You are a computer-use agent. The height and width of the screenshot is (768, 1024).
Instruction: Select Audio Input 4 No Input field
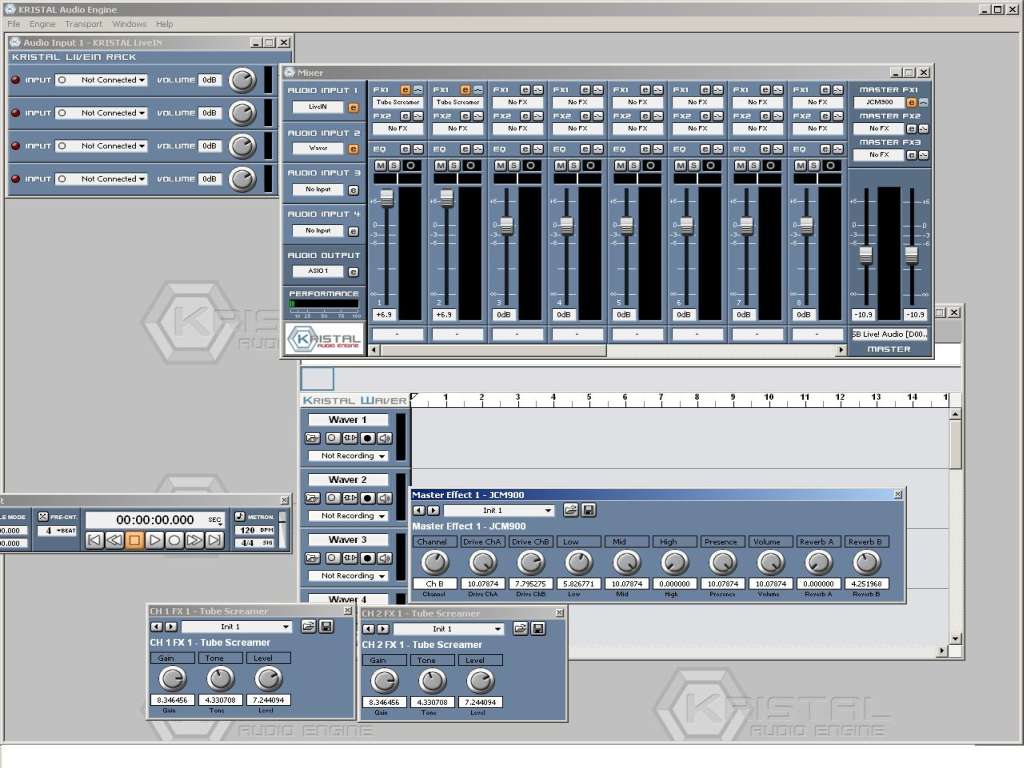[318, 231]
